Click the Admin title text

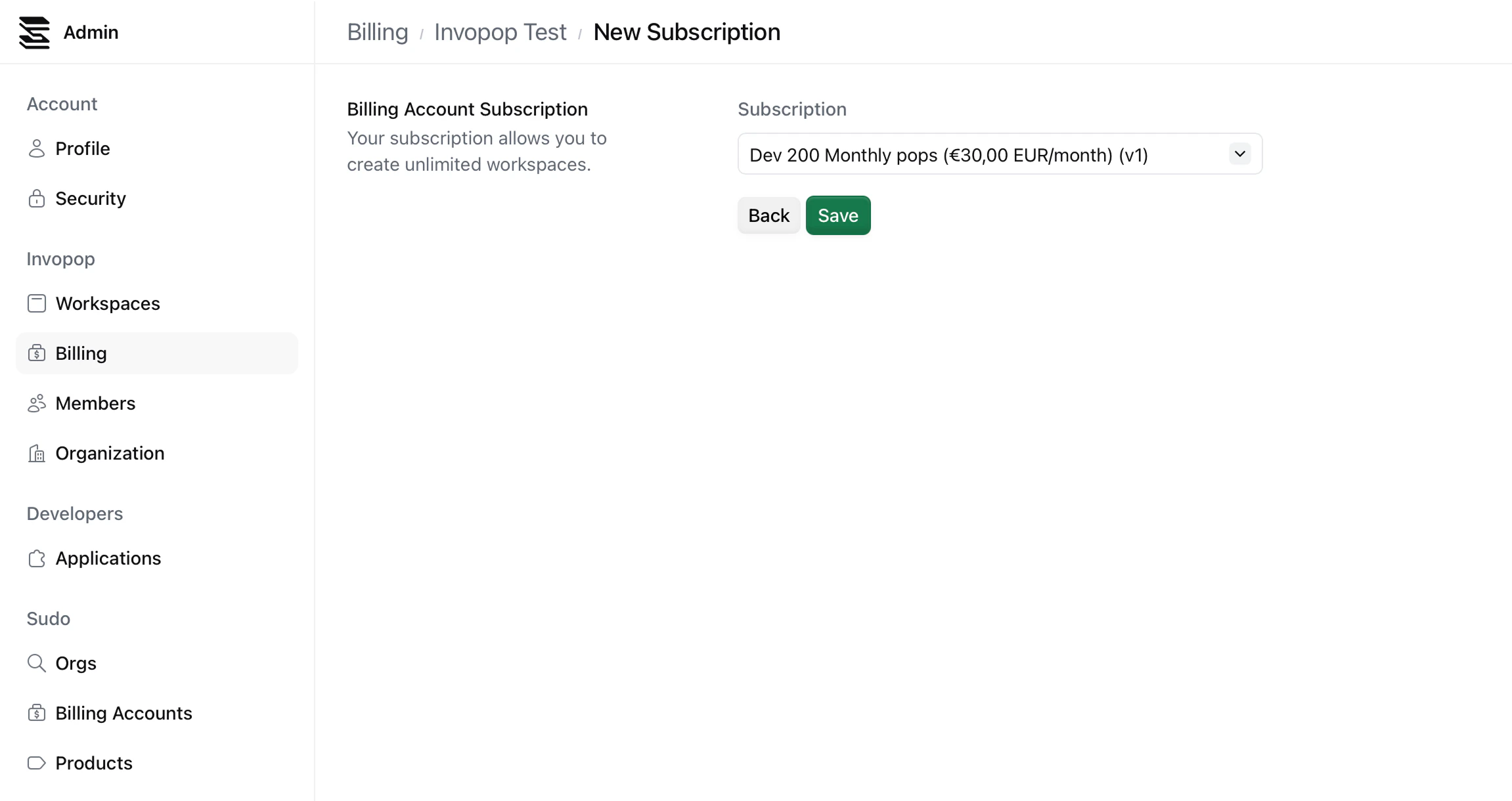click(91, 32)
